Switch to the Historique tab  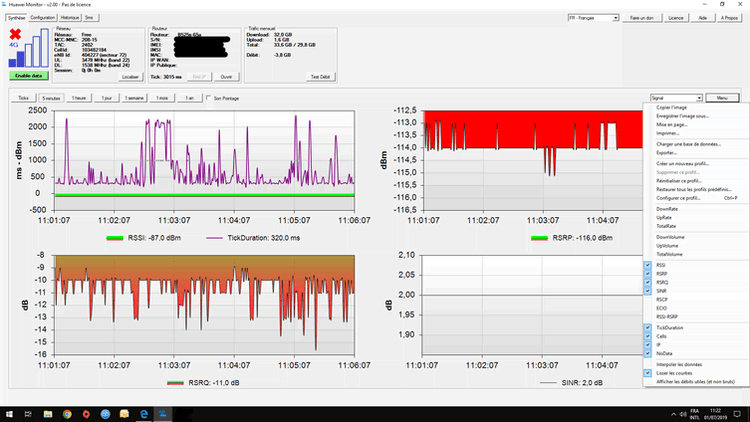(x=70, y=18)
